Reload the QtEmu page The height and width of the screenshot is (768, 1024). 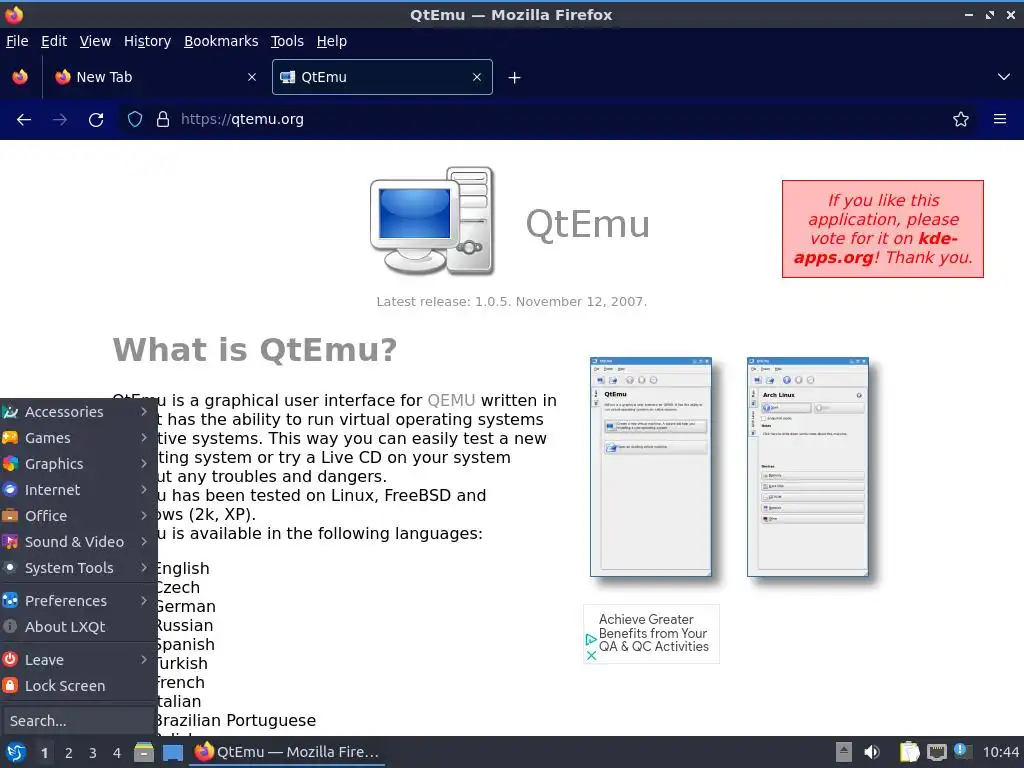(x=96, y=120)
